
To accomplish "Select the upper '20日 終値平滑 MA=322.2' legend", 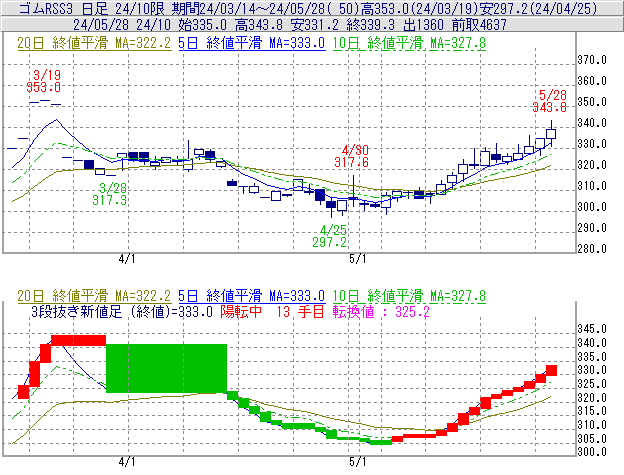I will tap(94, 43).
